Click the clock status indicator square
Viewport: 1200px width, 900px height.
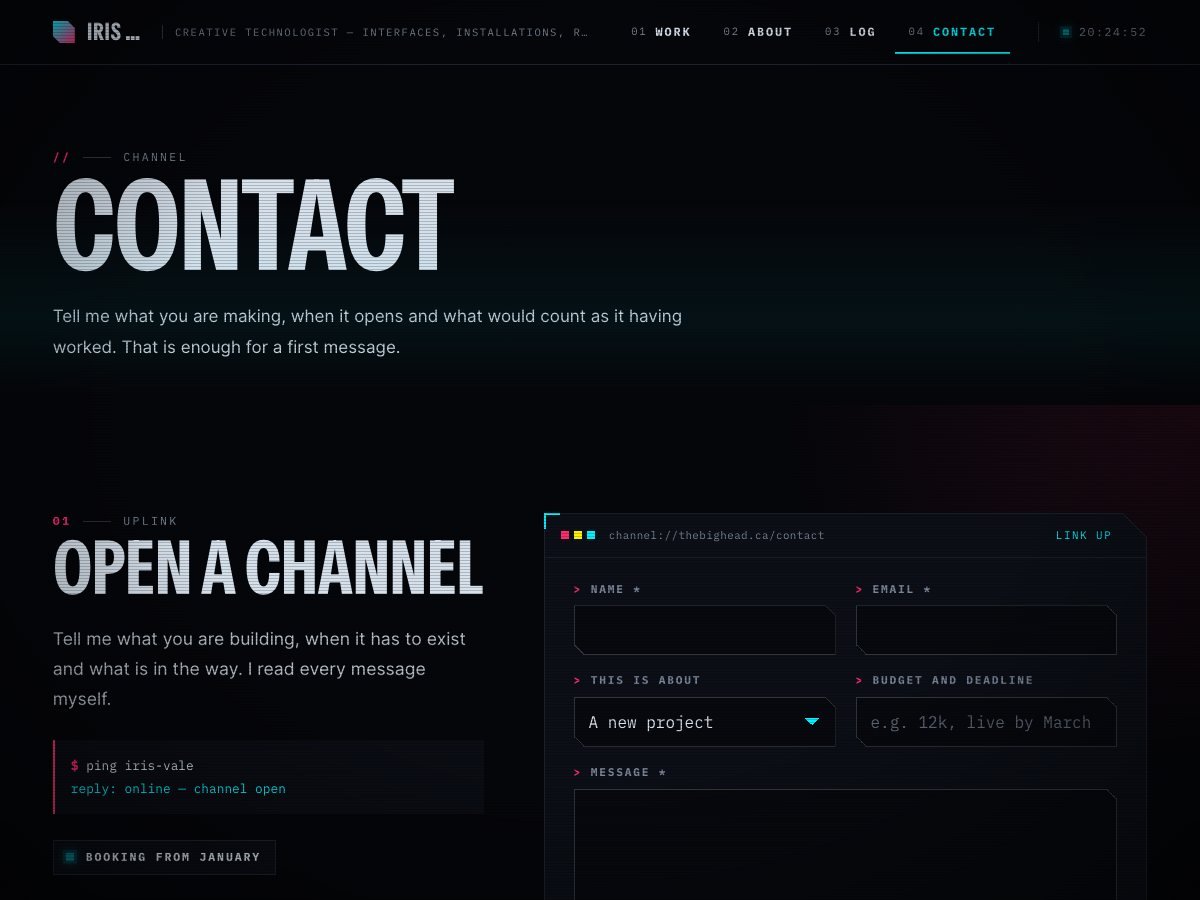(x=1066, y=32)
